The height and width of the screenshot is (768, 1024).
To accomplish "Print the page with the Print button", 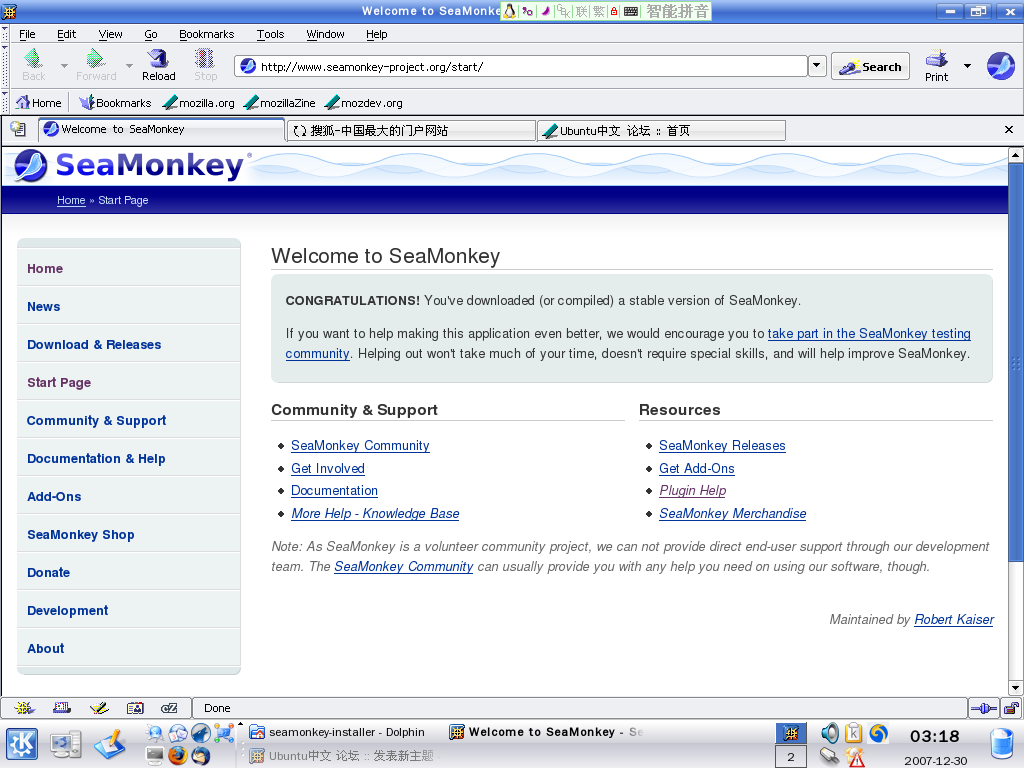I will coord(936,66).
